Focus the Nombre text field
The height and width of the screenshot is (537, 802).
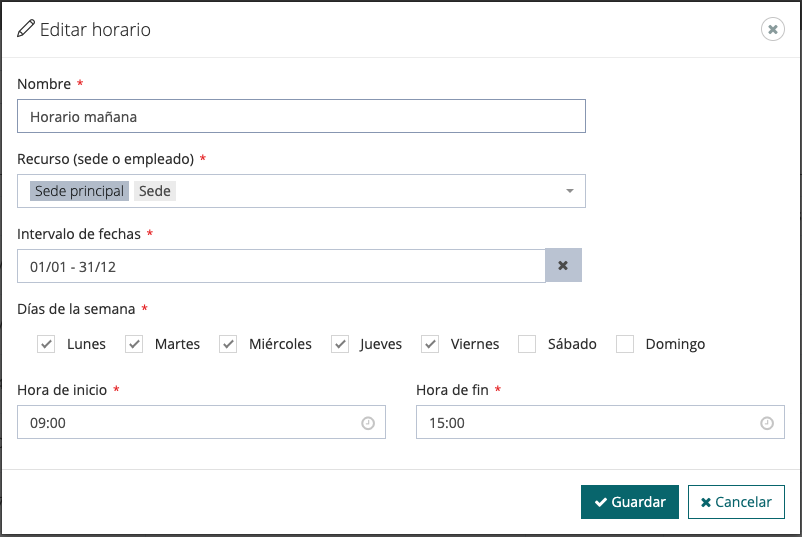[301, 116]
